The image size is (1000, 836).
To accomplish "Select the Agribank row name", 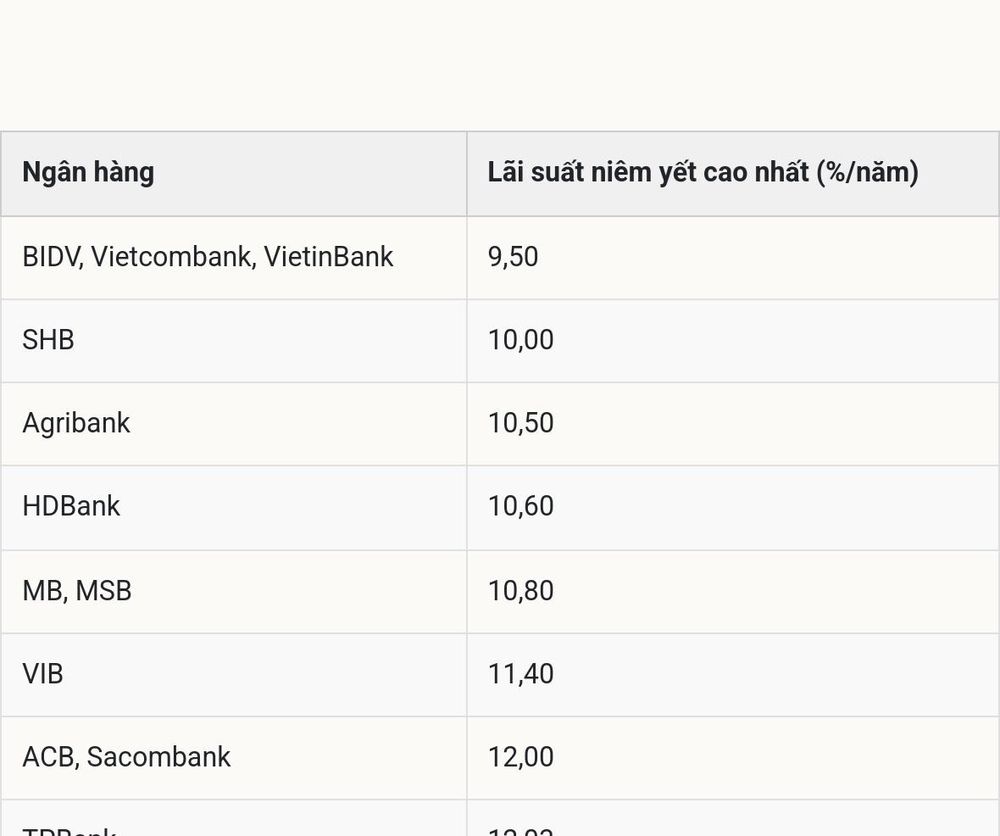I will (76, 423).
